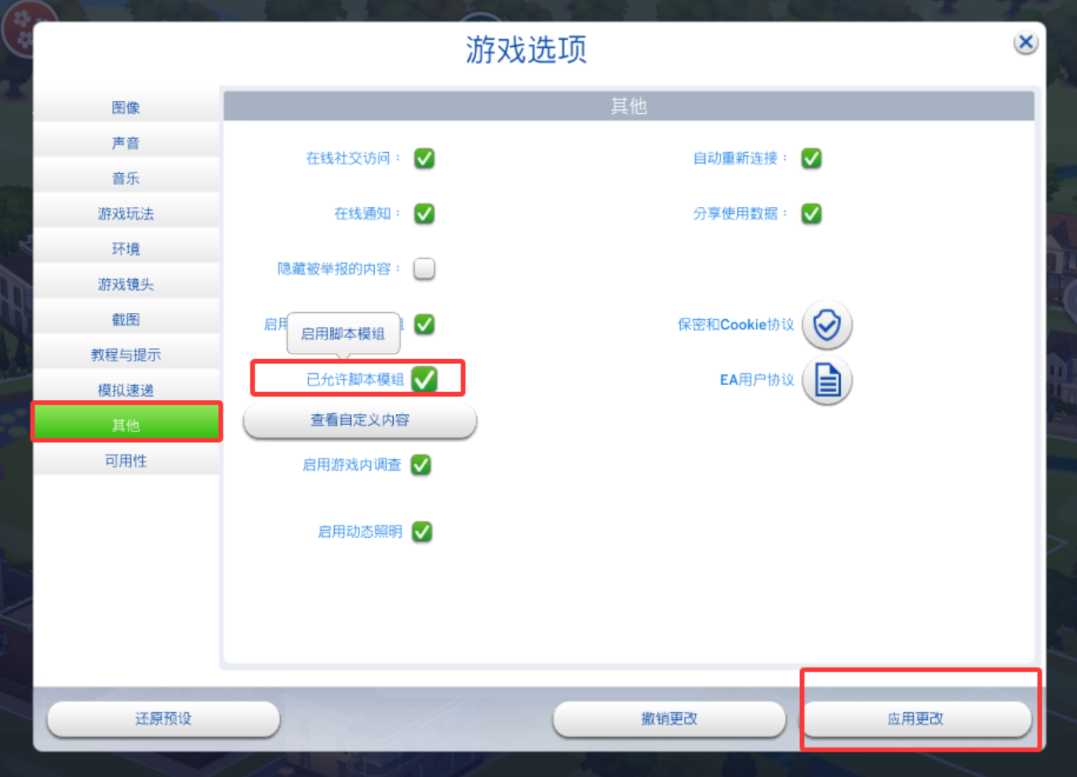1077x777 pixels.
Task: Uncheck the 启用动态照明 checkbox
Action: click(422, 532)
